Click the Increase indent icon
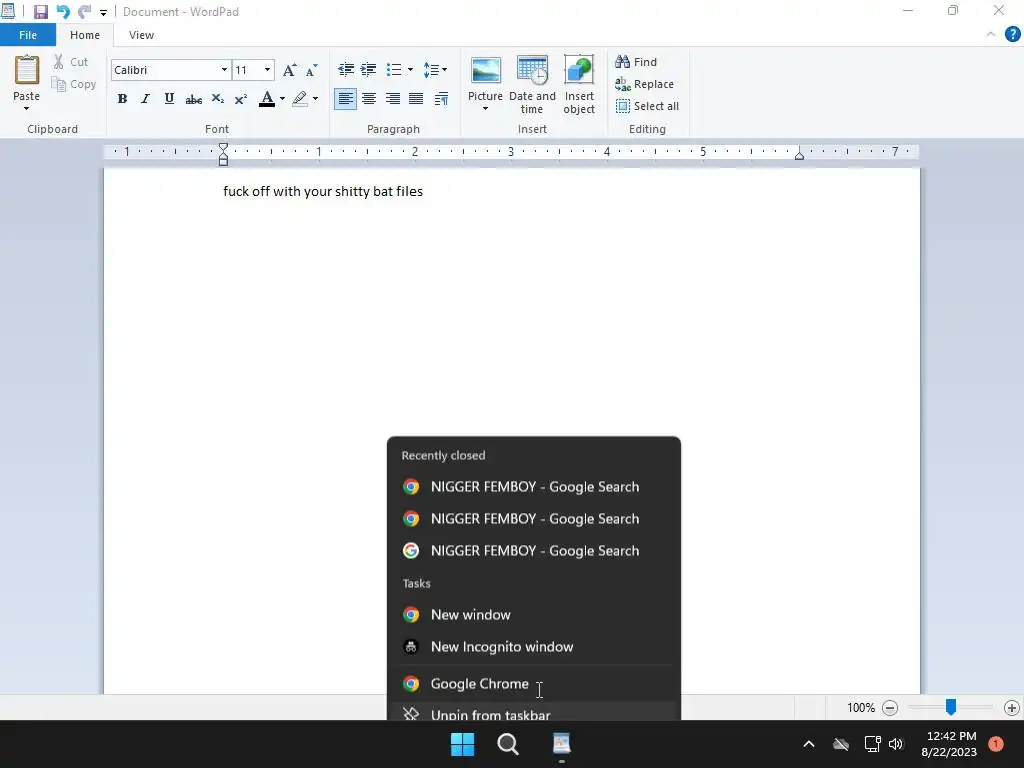The image size is (1024, 768). coord(368,69)
